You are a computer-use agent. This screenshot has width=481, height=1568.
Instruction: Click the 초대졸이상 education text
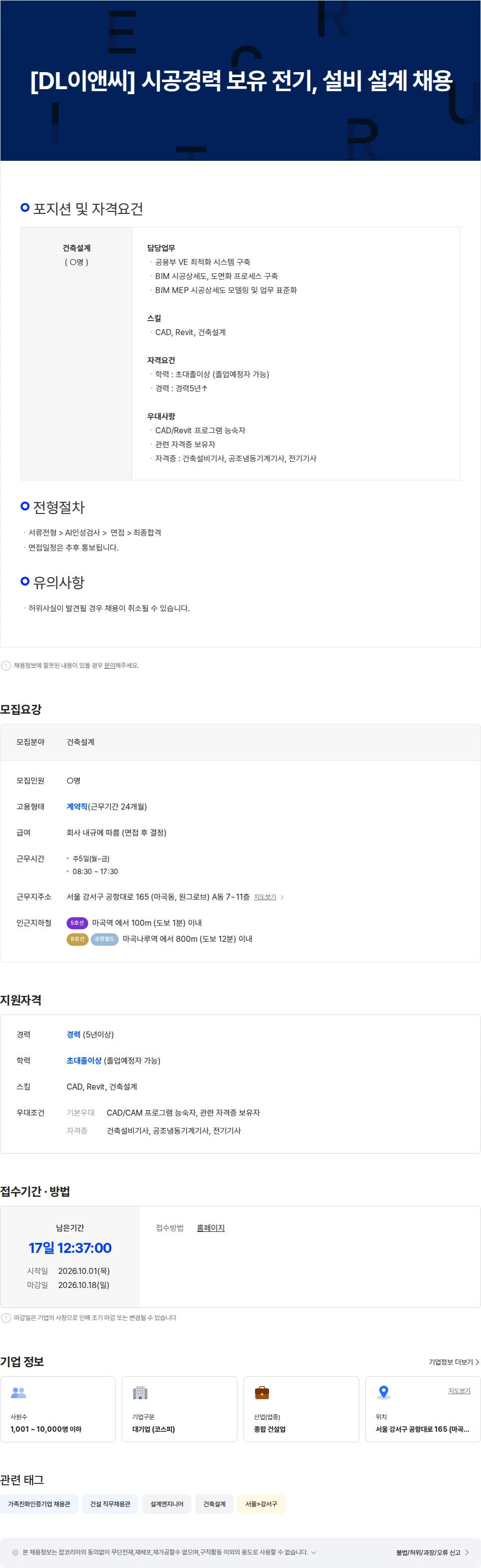click(x=84, y=1061)
